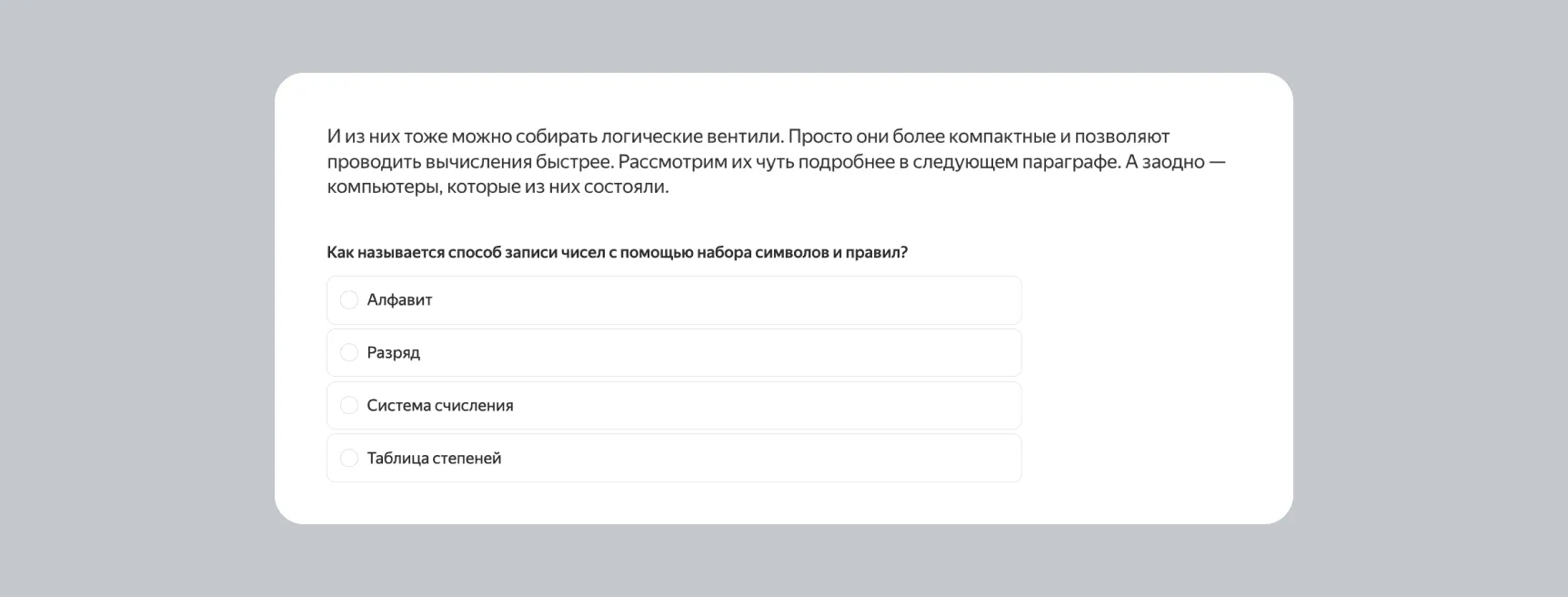Click the Разряд answer label text
This screenshot has width=1568, height=597.
393,353
